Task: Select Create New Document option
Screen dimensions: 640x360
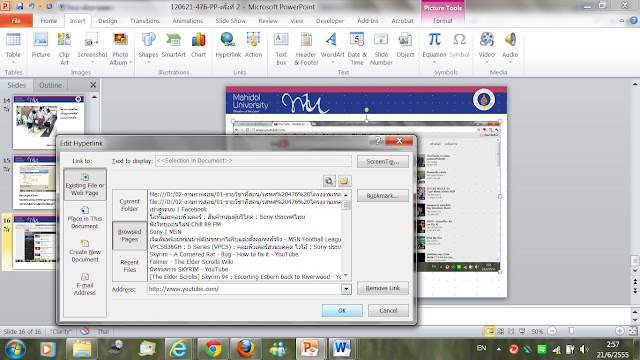Action: click(85, 251)
